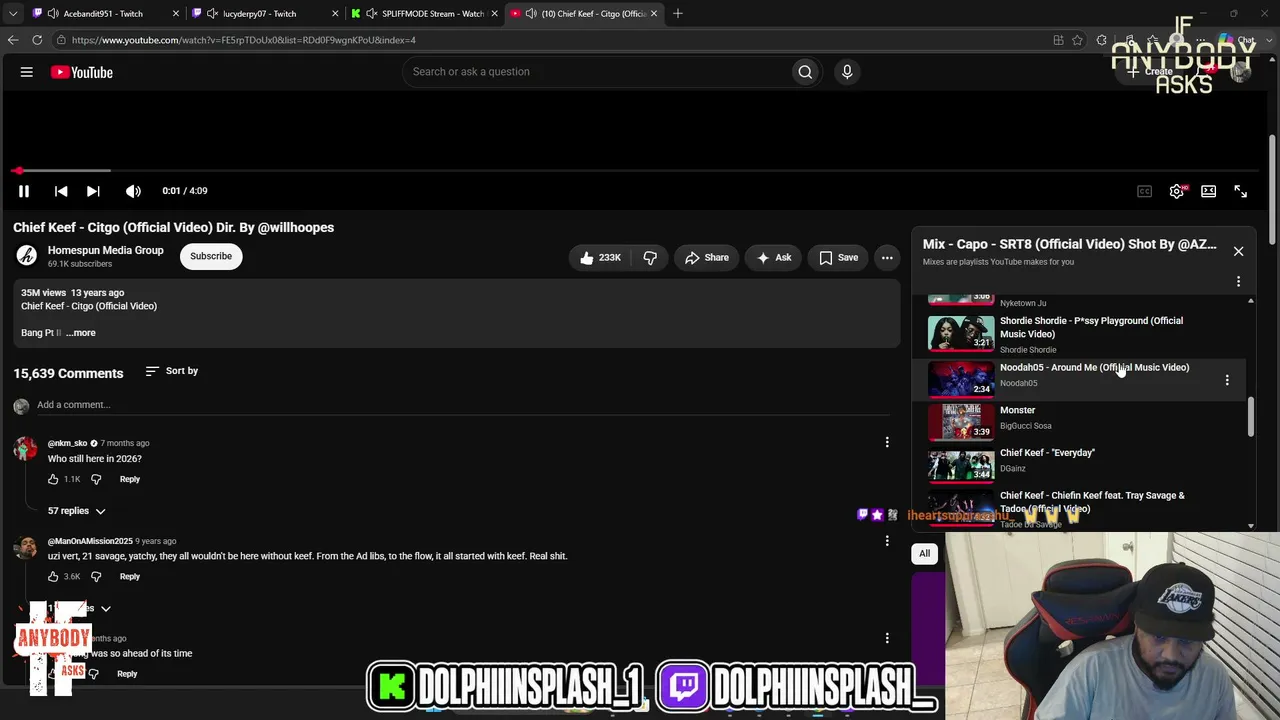Dislike the comment by @nkm_sko
Viewport: 1280px width, 720px height.
click(x=96, y=479)
